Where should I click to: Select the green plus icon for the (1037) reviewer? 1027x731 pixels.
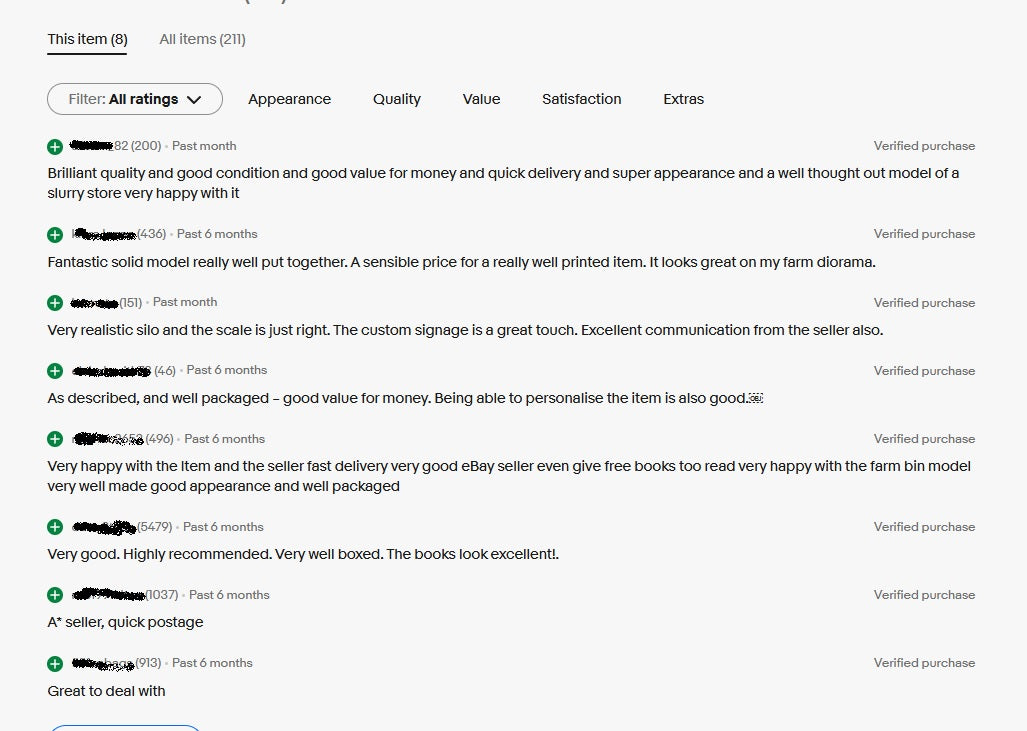tap(55, 595)
